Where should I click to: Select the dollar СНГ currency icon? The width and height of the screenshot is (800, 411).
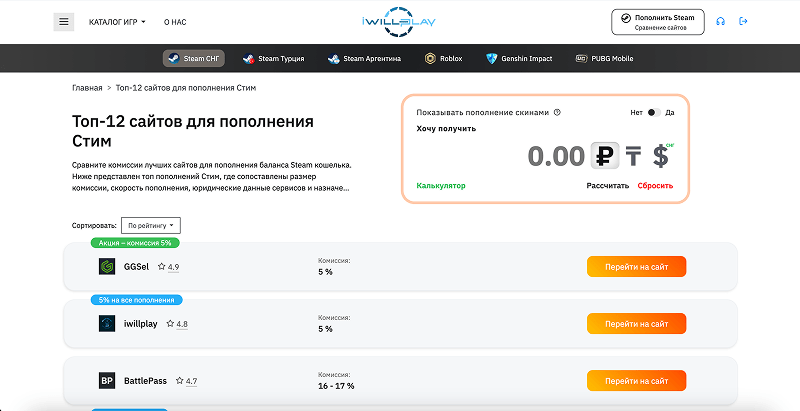(662, 156)
